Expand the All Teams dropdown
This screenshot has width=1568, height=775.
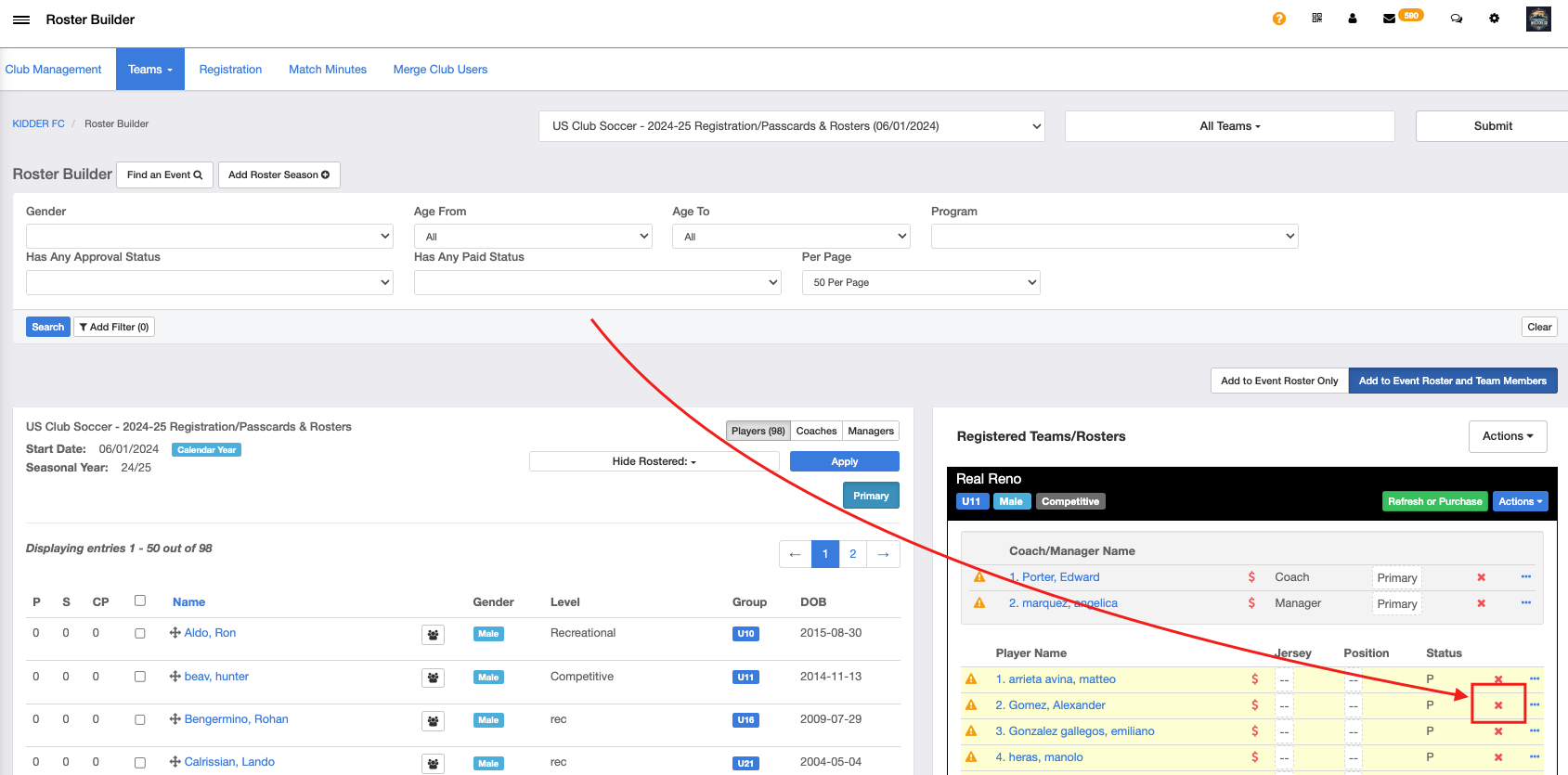[x=1229, y=126]
